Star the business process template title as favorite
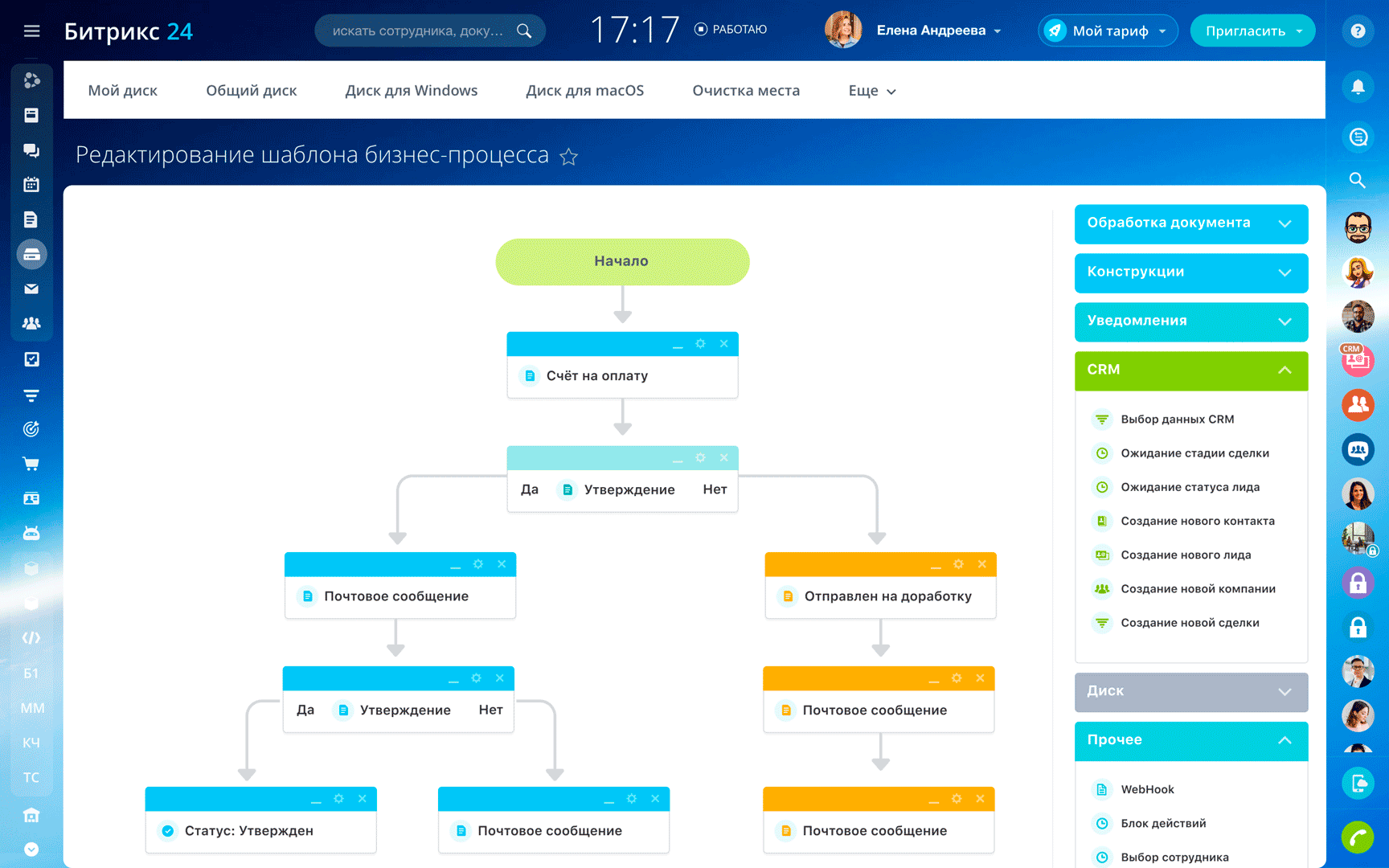1389x868 pixels. tap(569, 157)
